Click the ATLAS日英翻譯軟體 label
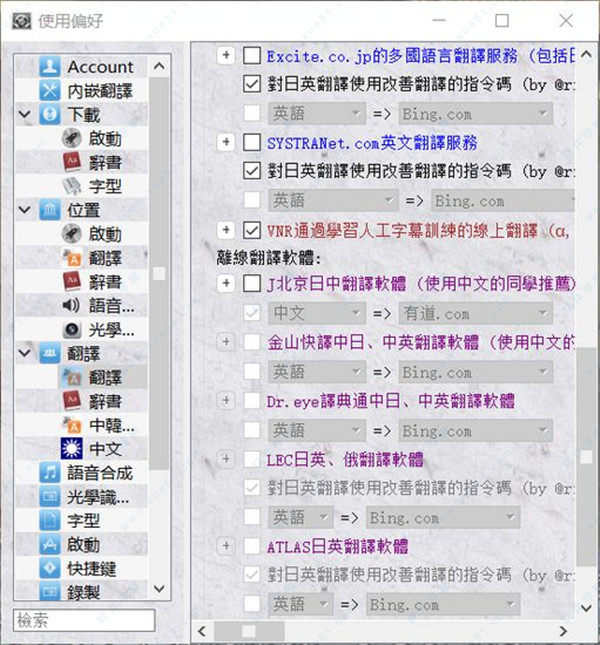The image size is (600, 645). pos(337,547)
